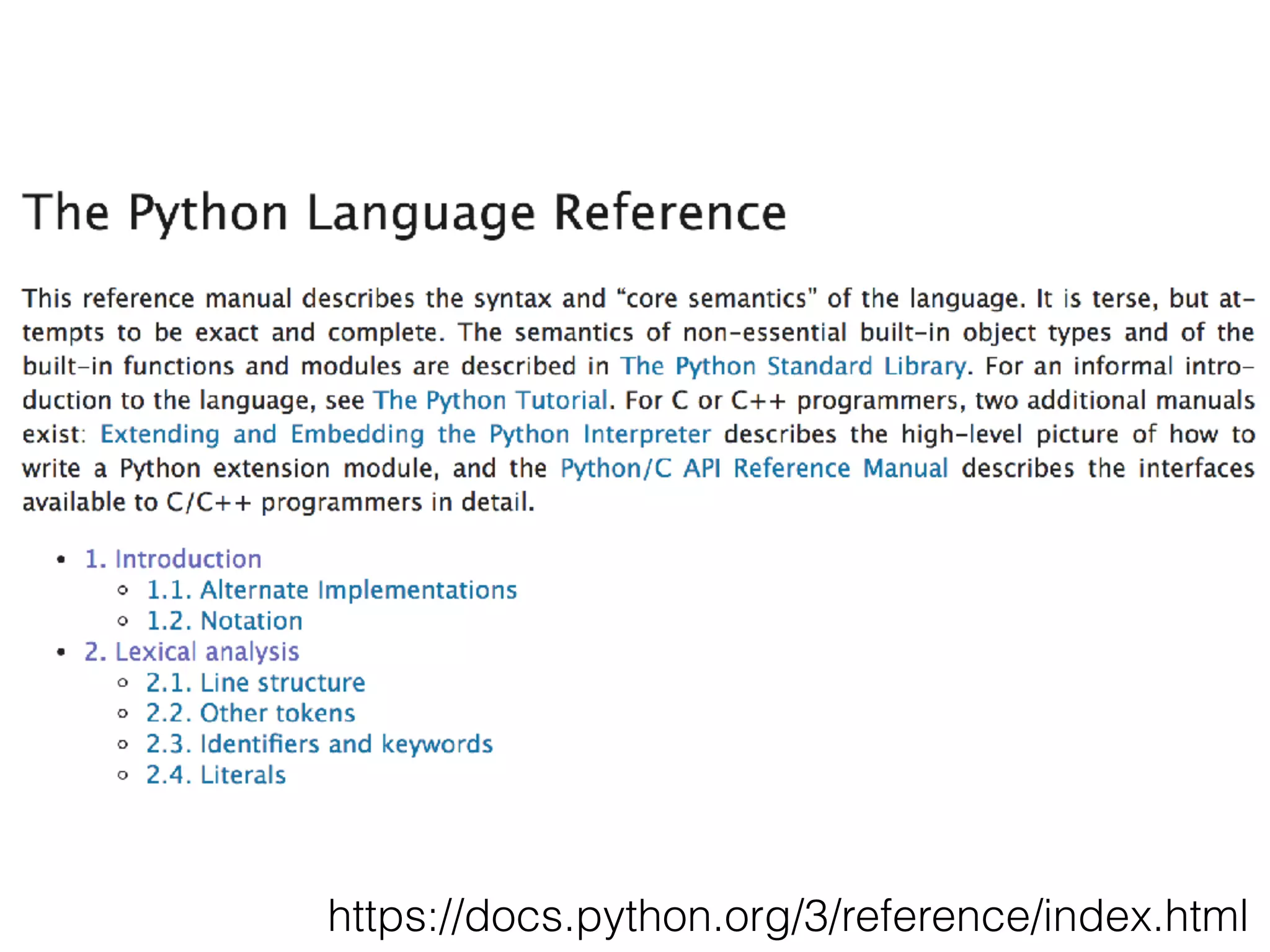Click the hollow bullet beside Notation
Viewport: 1270px width, 952px height.
pos(123,621)
